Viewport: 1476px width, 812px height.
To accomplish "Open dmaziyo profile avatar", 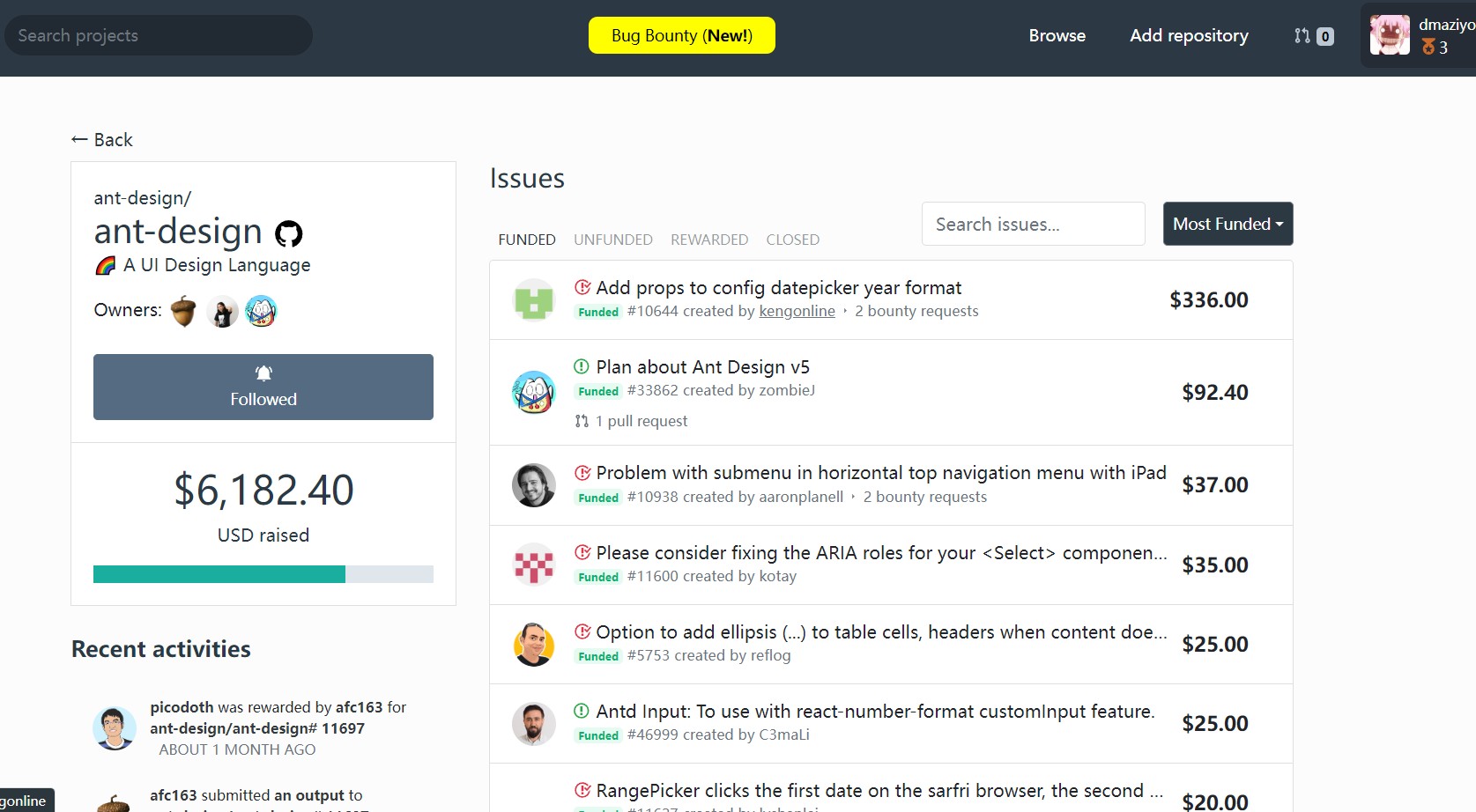I will tap(1390, 35).
